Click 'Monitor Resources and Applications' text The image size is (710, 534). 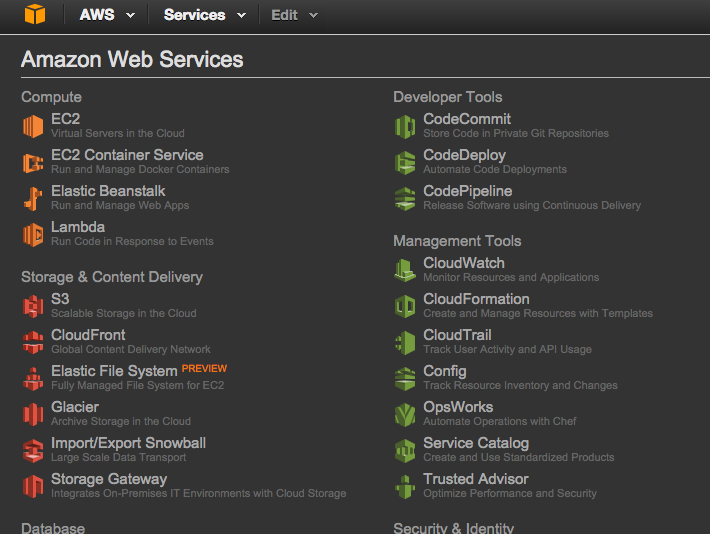click(x=511, y=277)
